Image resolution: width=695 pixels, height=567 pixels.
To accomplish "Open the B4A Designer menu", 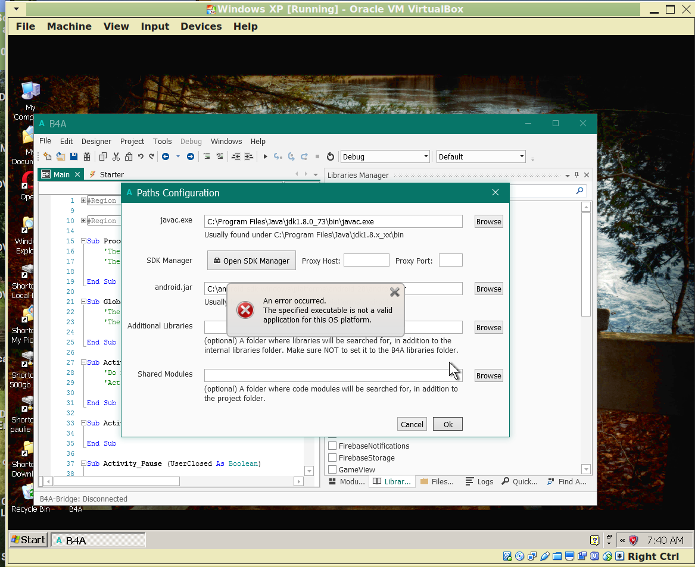I will pyautogui.click(x=96, y=141).
